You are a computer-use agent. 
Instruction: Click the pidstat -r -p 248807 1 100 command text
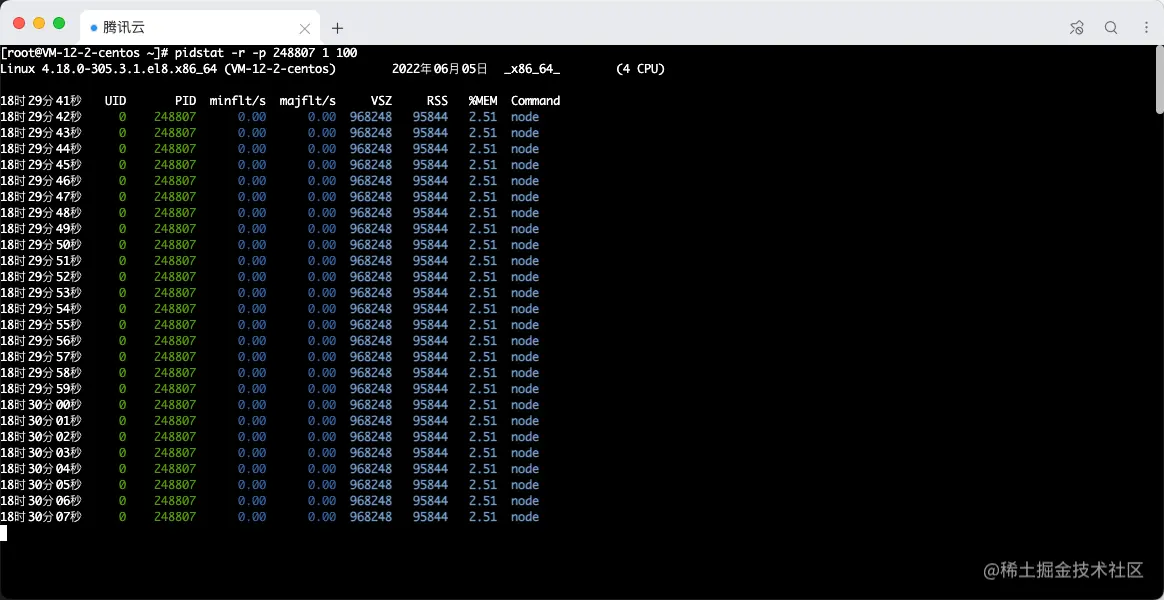(x=267, y=53)
